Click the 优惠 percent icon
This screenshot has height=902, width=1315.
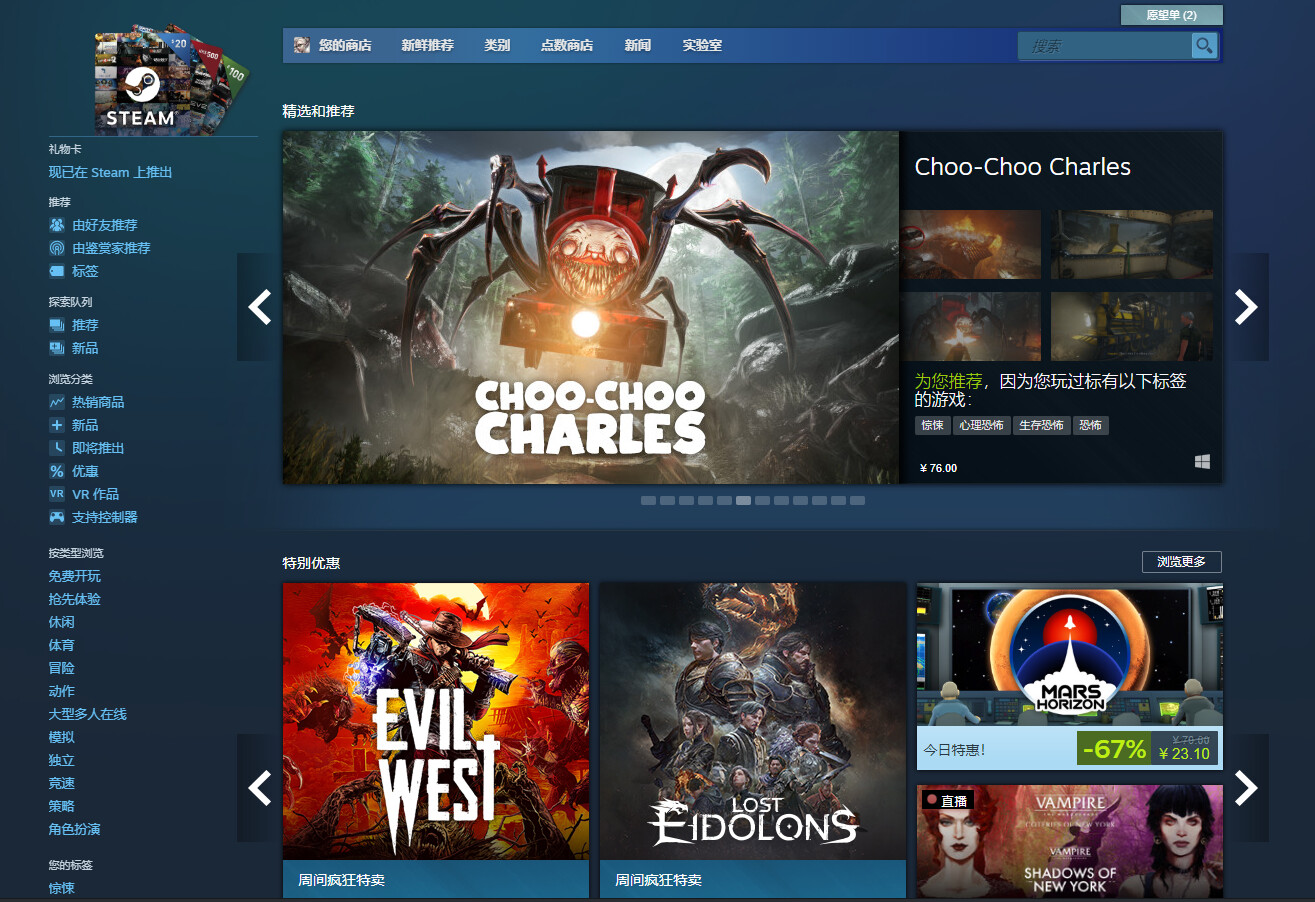57,471
